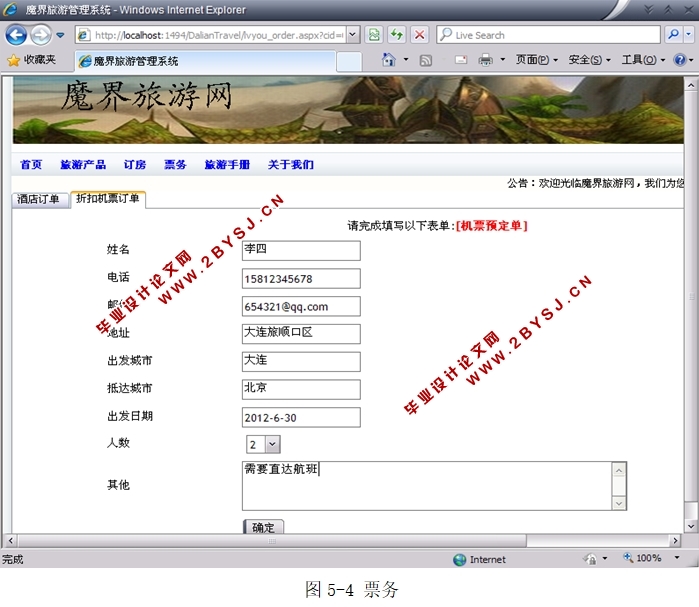Image resolution: width=699 pixels, height=607 pixels.
Task: Open the 订房 navigation link
Action: coord(135,165)
